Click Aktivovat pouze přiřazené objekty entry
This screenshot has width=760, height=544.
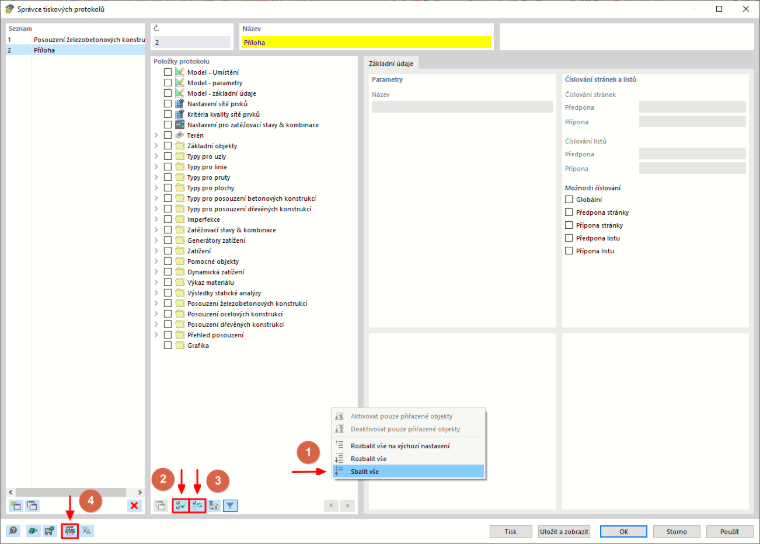click(409, 416)
